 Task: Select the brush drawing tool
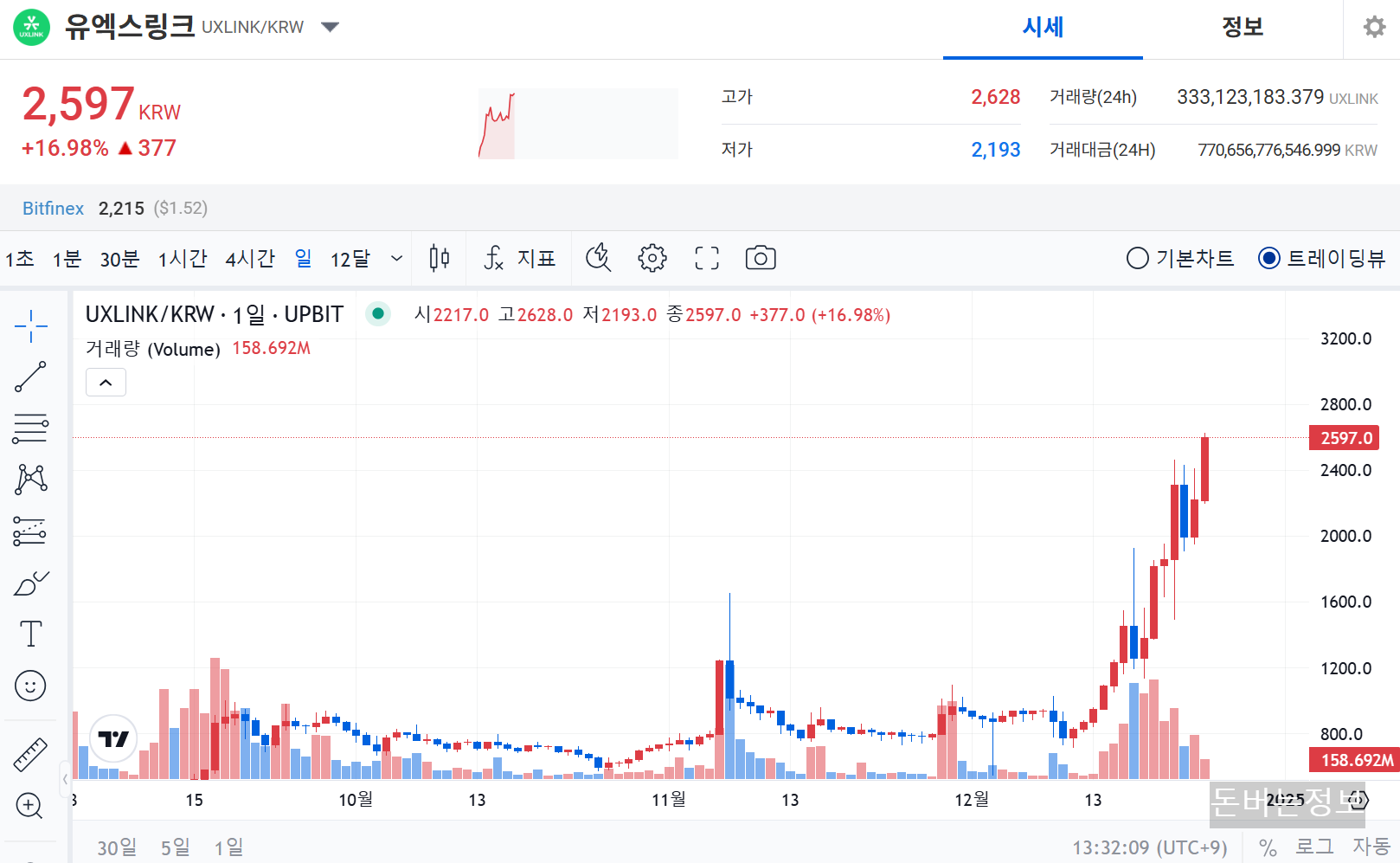click(x=30, y=583)
